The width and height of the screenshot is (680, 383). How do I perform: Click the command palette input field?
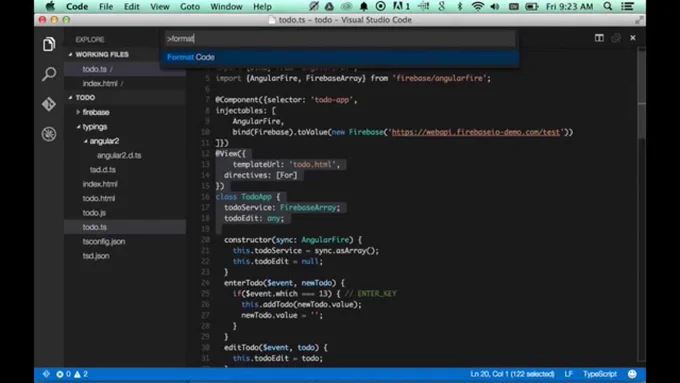(340, 39)
